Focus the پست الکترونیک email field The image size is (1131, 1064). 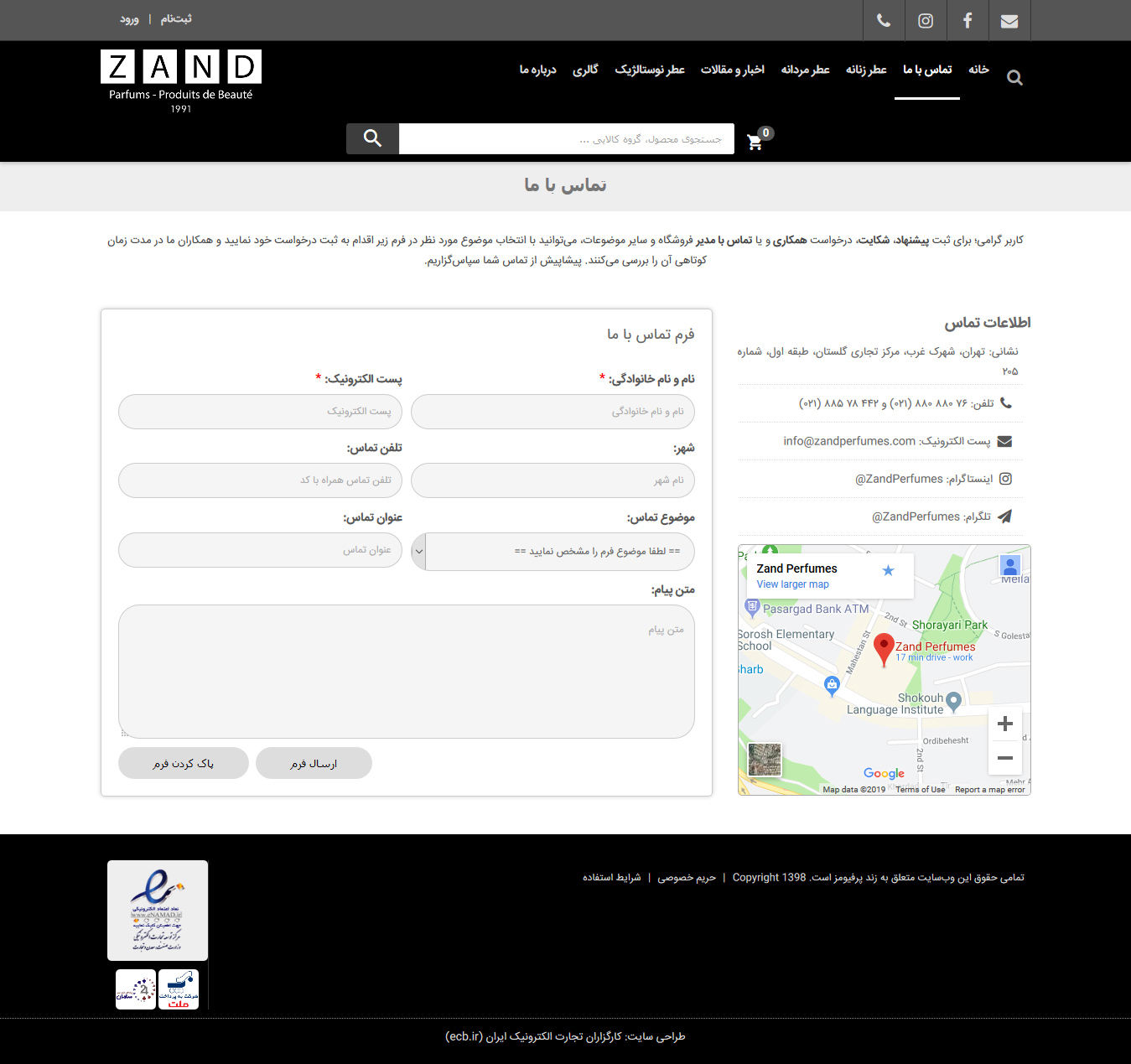(x=260, y=412)
